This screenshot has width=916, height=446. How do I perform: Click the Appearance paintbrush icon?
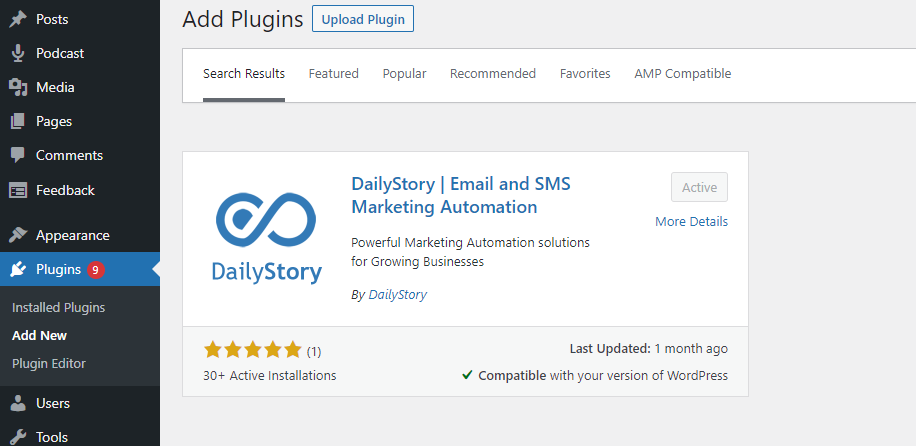pyautogui.click(x=18, y=235)
